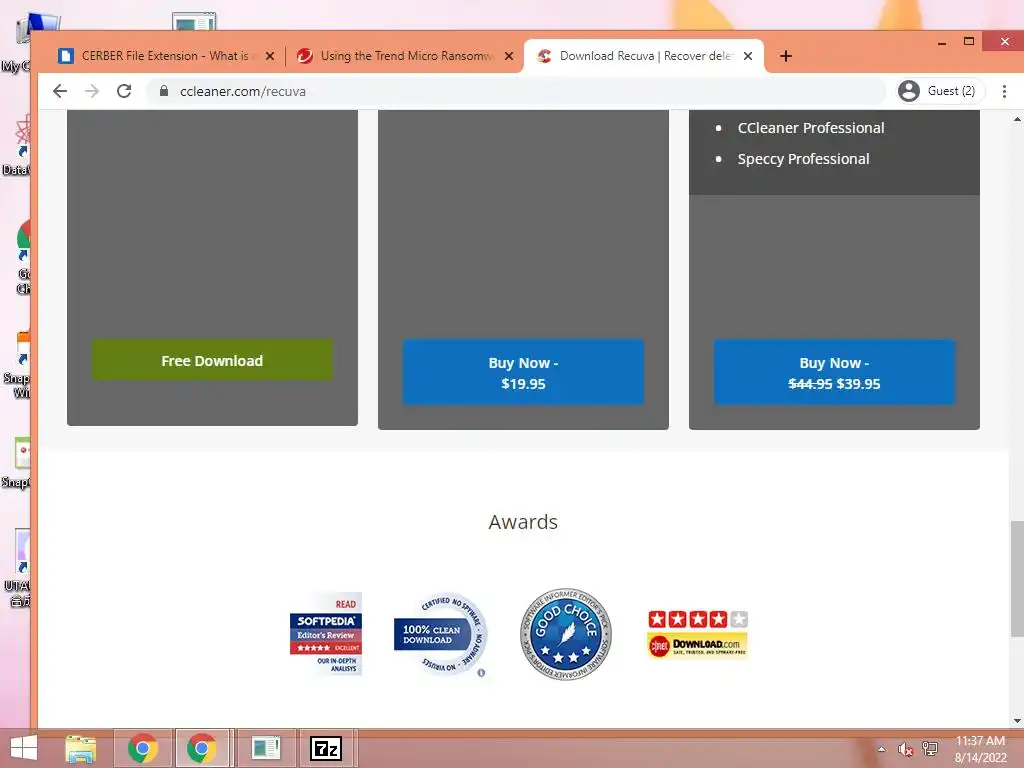The width and height of the screenshot is (1024, 768).
Task: Close the Trend Micro Ransomware tab
Action: [x=509, y=56]
